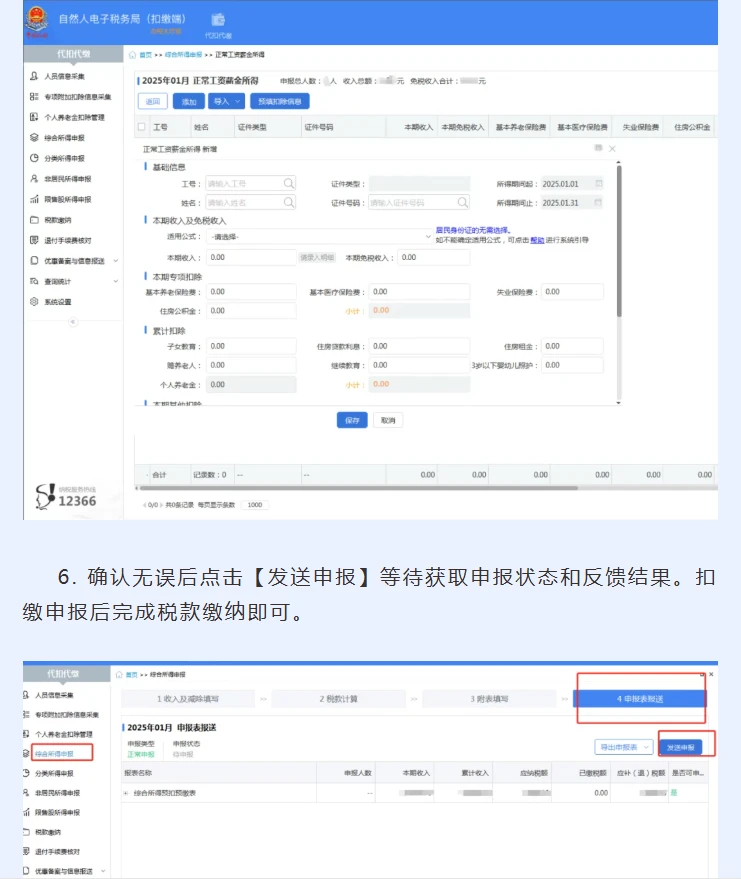Go to step 1 收入及减除填写
Image resolution: width=741 pixels, height=879 pixels.
[188, 699]
